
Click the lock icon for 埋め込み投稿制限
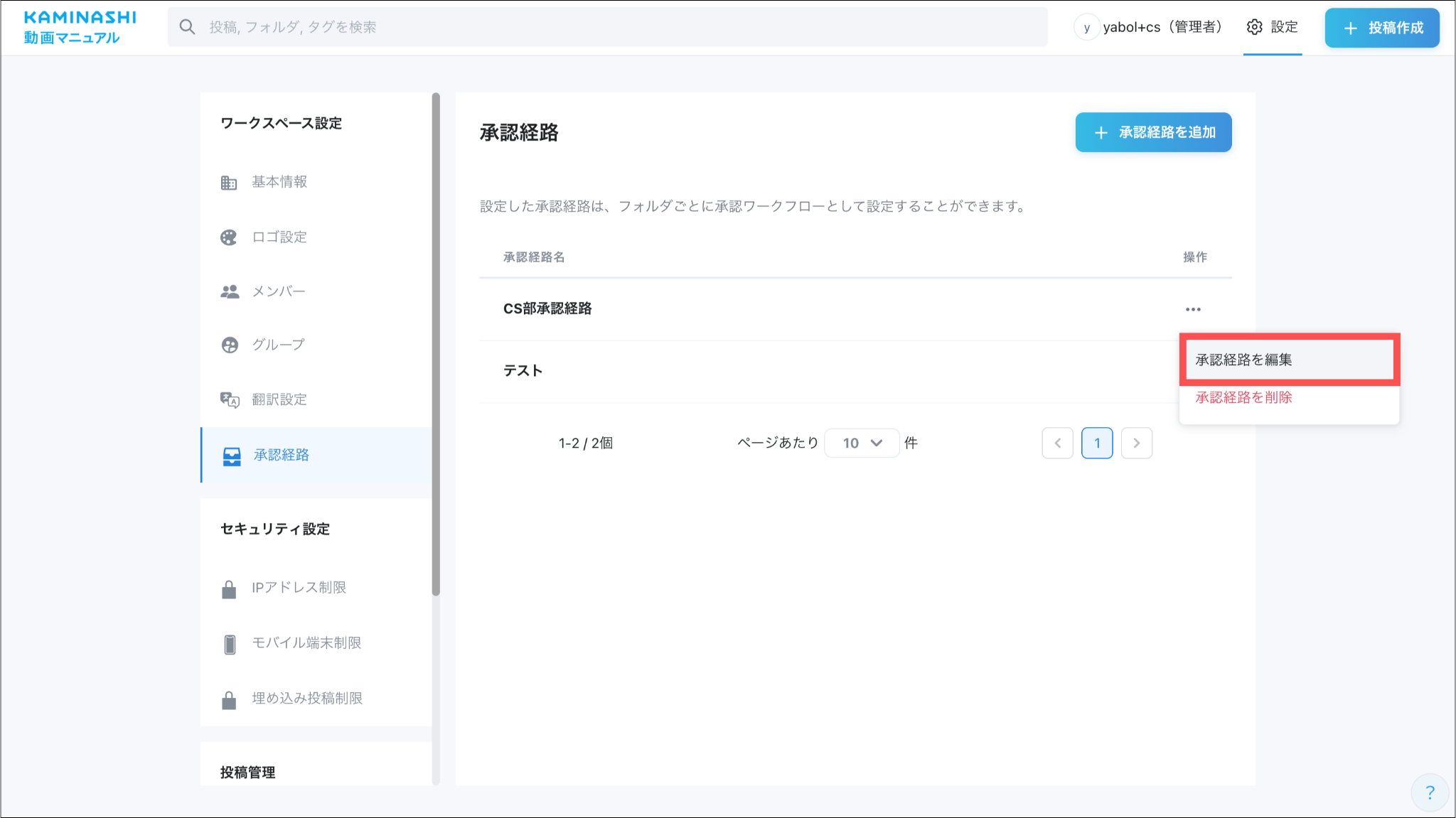coord(229,700)
